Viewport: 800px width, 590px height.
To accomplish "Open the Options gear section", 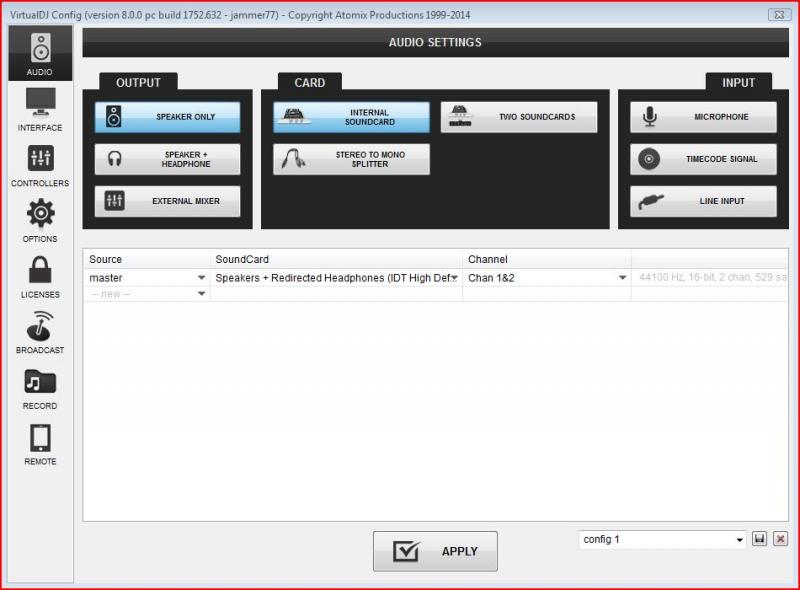I will [40, 220].
